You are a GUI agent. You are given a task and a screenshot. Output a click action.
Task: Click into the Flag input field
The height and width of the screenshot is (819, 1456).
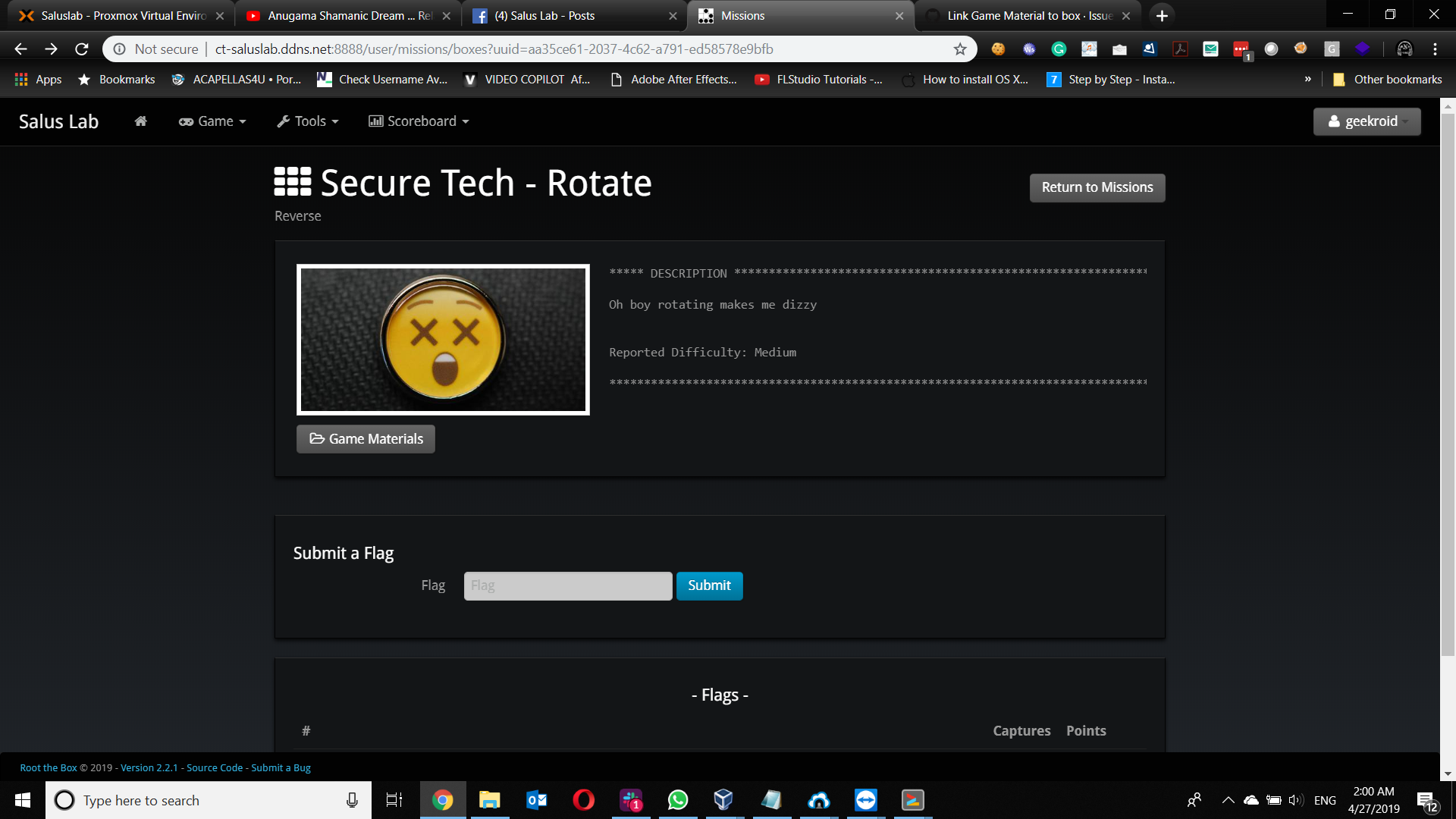[567, 585]
